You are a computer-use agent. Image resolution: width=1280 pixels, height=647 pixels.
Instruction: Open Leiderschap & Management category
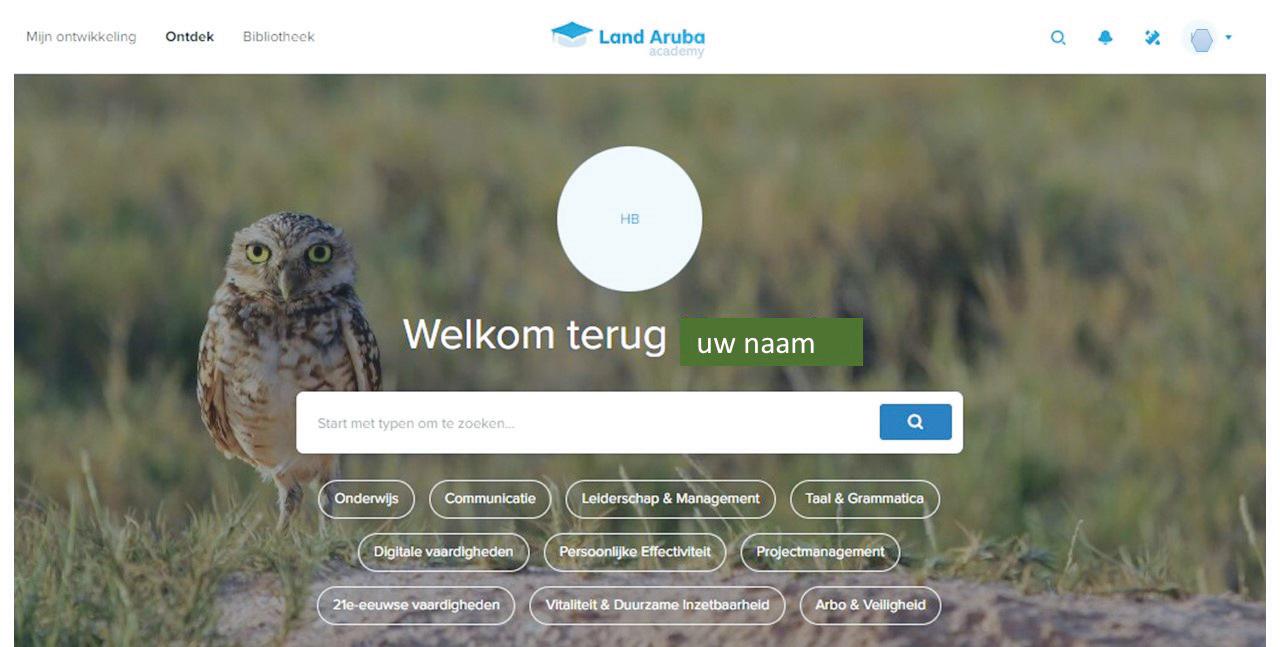[x=670, y=499]
